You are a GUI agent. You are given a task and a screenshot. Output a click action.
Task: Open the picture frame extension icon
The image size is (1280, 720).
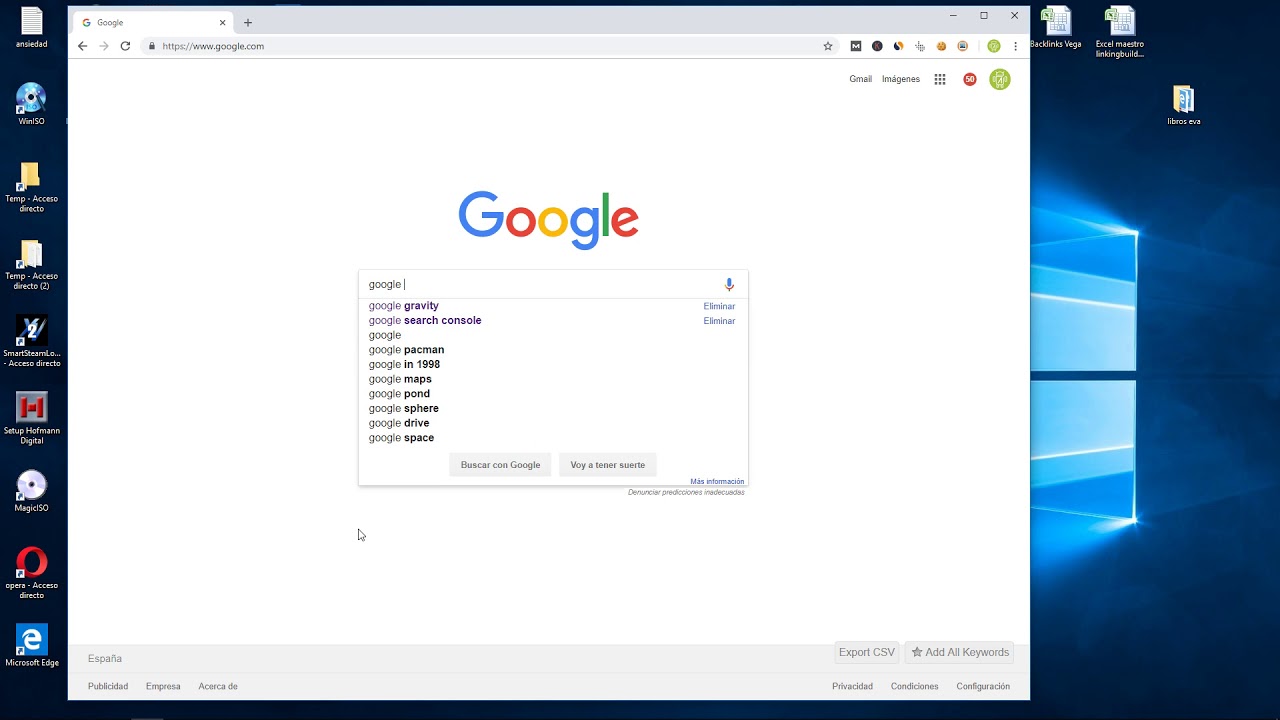click(963, 46)
